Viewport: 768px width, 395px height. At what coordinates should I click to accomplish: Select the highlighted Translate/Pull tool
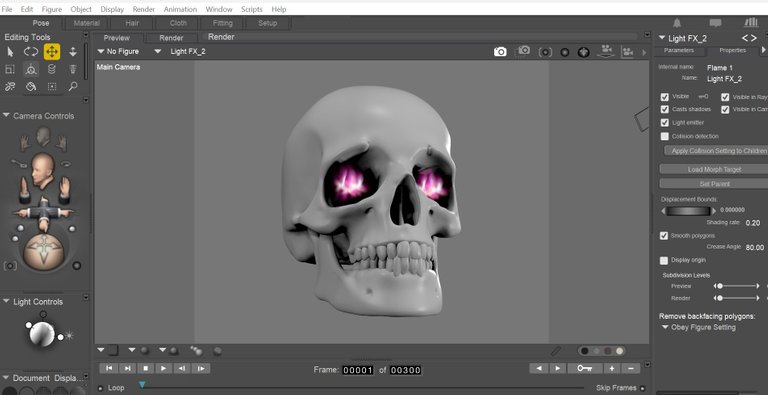[x=52, y=52]
